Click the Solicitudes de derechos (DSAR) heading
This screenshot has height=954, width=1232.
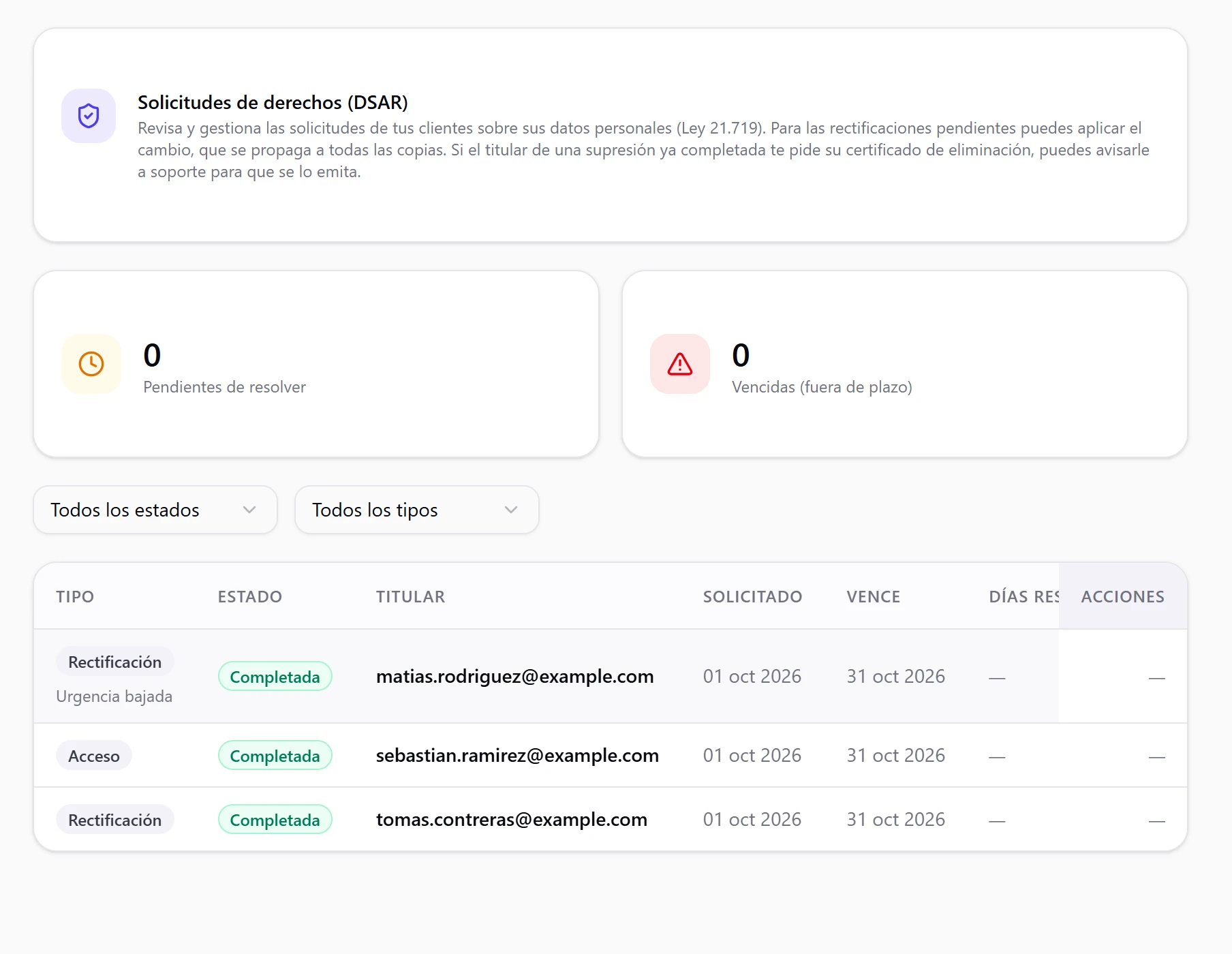pyautogui.click(x=273, y=102)
